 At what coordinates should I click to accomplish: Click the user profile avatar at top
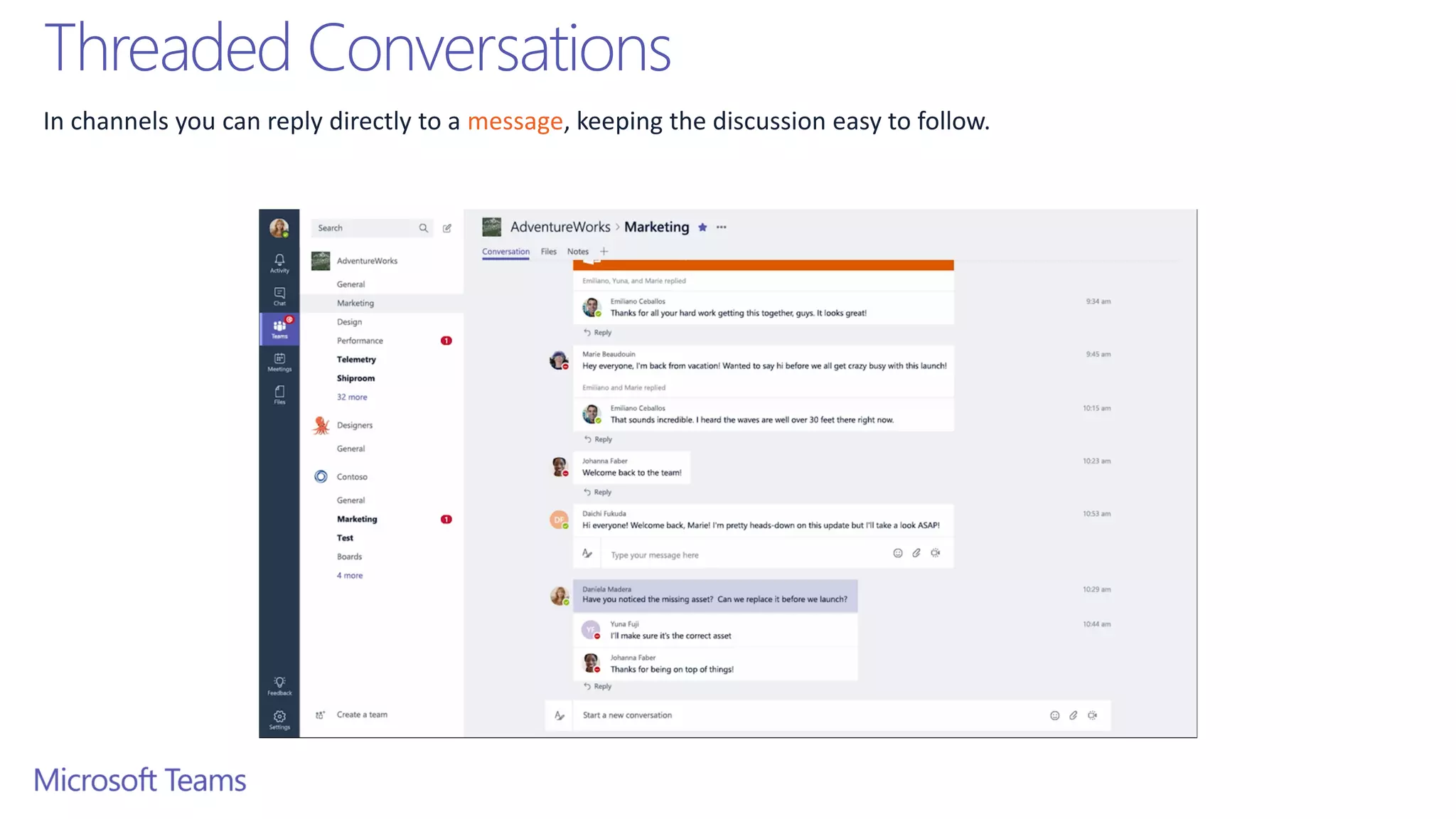(x=279, y=227)
